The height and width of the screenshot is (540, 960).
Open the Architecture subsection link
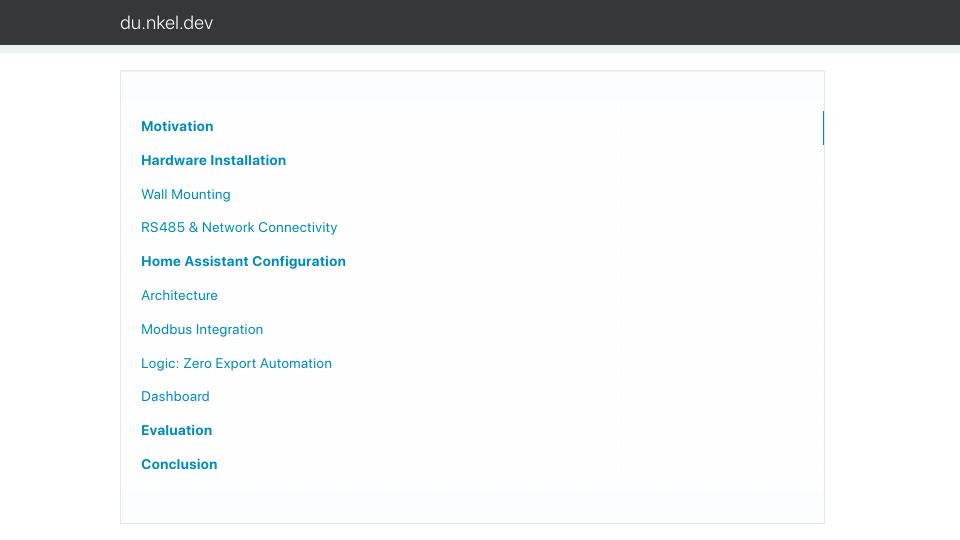(x=179, y=296)
